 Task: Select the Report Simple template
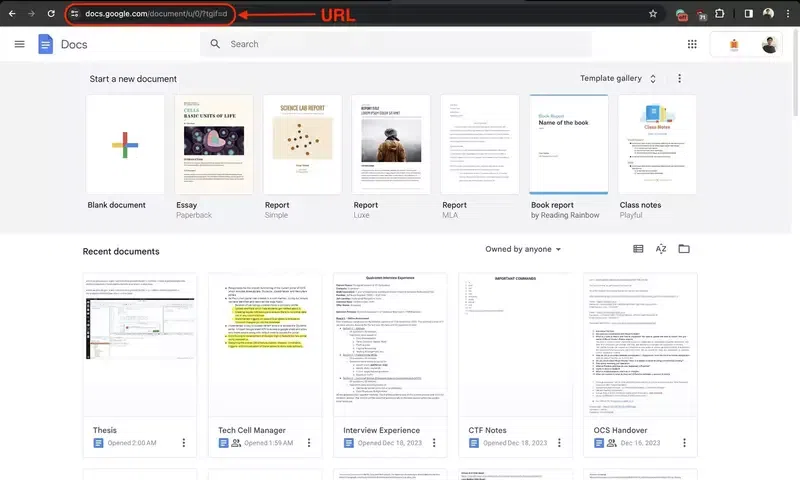point(303,144)
